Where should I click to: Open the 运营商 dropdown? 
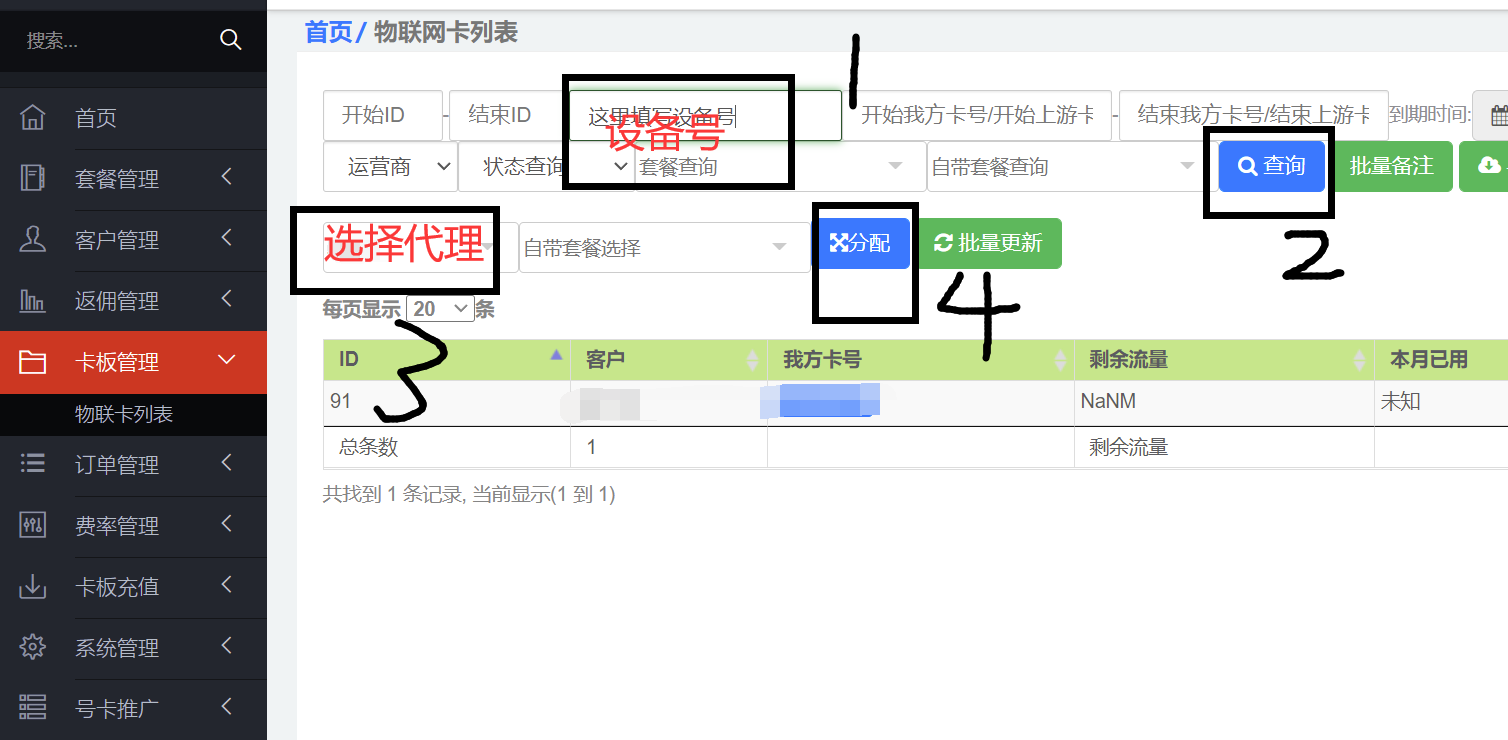389,167
